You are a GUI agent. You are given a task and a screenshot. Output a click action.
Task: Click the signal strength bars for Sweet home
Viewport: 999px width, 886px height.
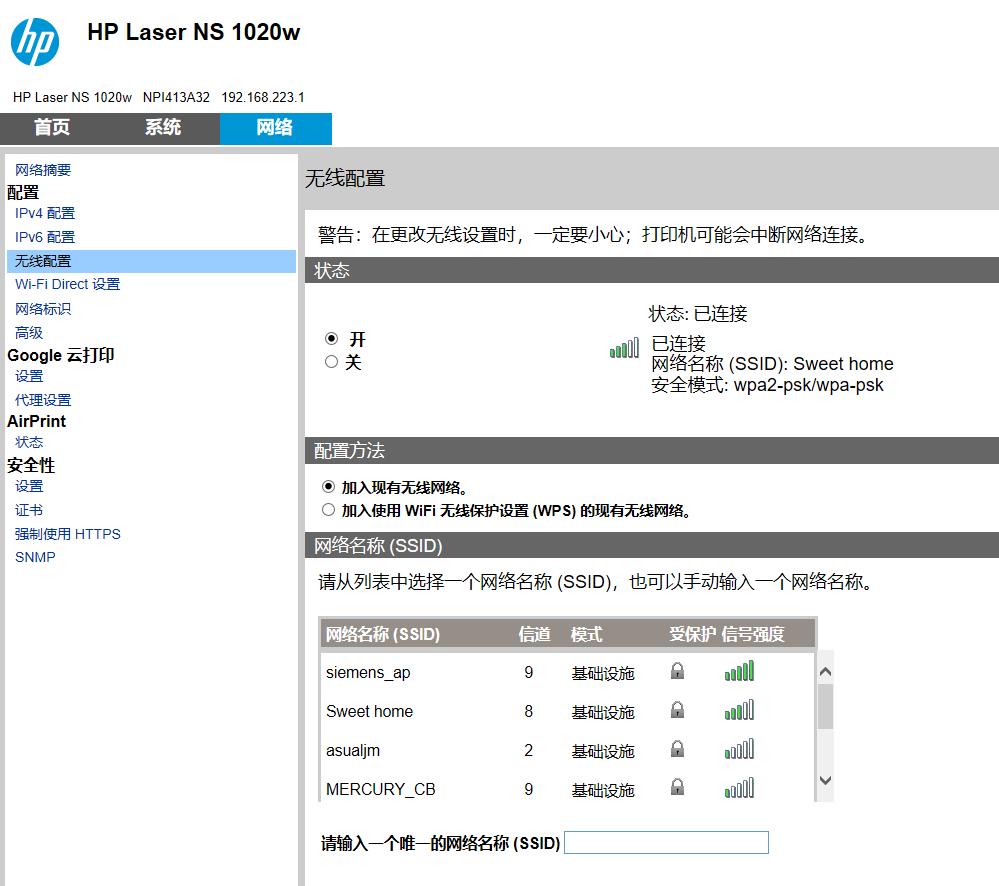click(x=739, y=711)
